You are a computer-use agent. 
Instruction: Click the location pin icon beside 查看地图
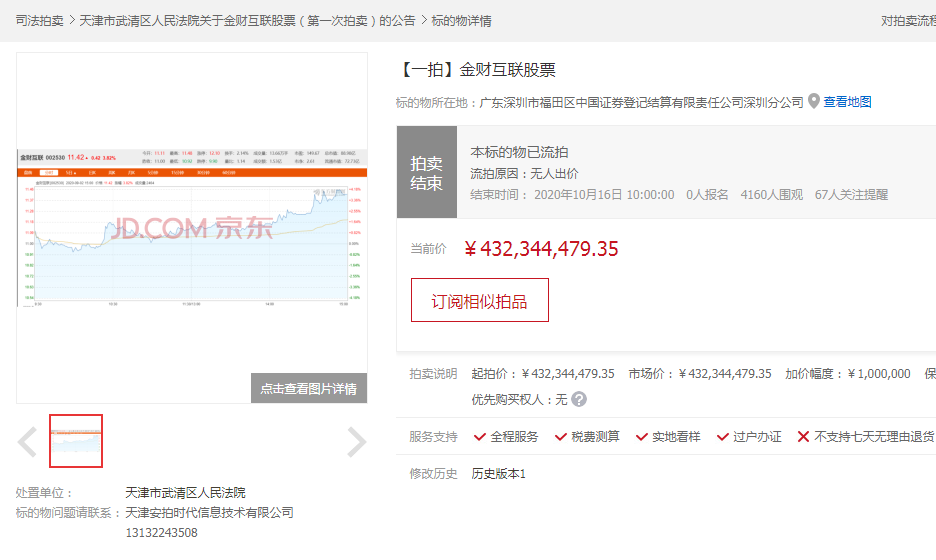[x=813, y=101]
